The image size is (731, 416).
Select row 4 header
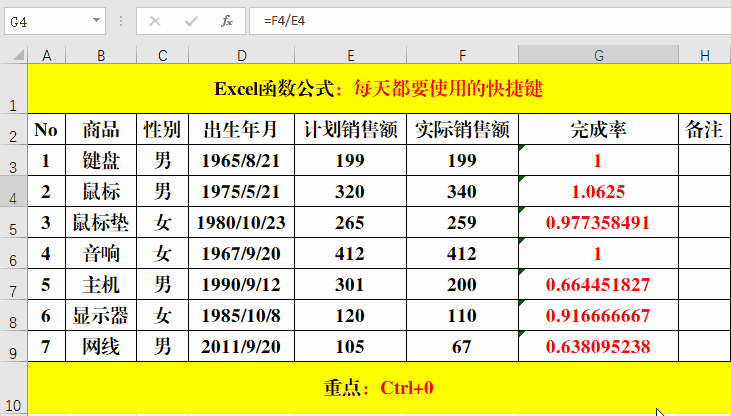pos(14,191)
